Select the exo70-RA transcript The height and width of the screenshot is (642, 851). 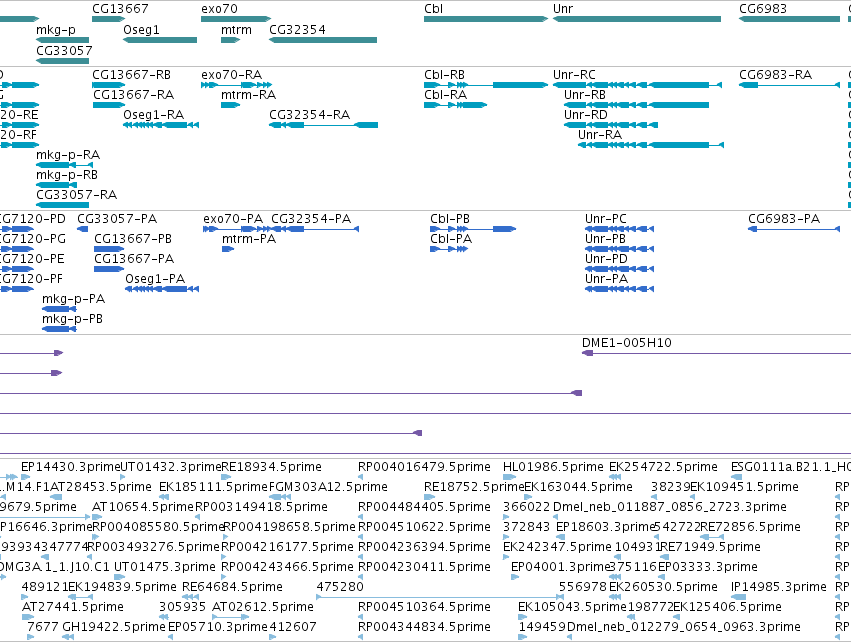tap(236, 85)
